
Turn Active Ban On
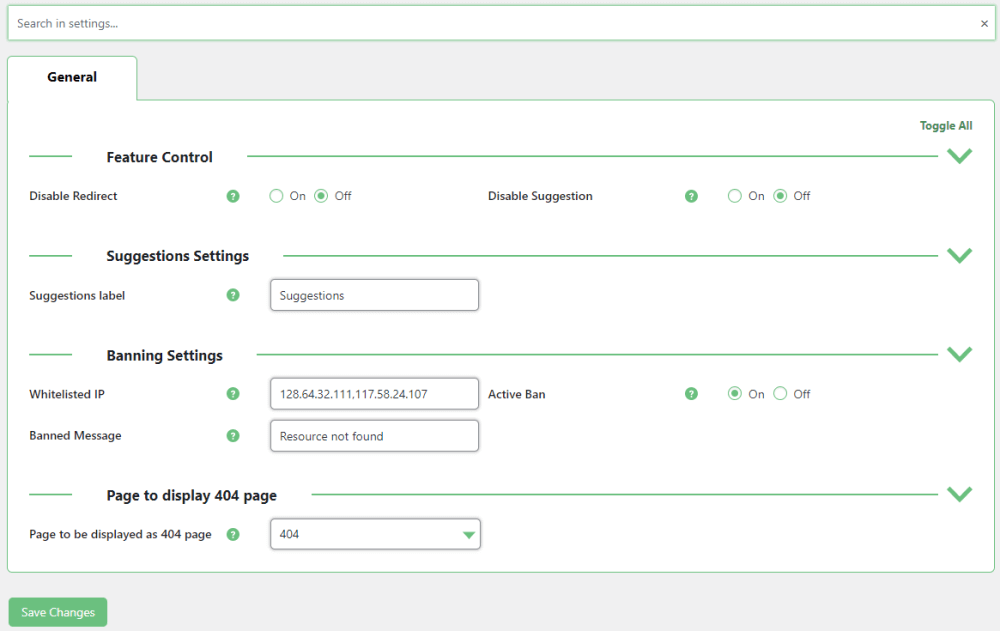pos(735,394)
